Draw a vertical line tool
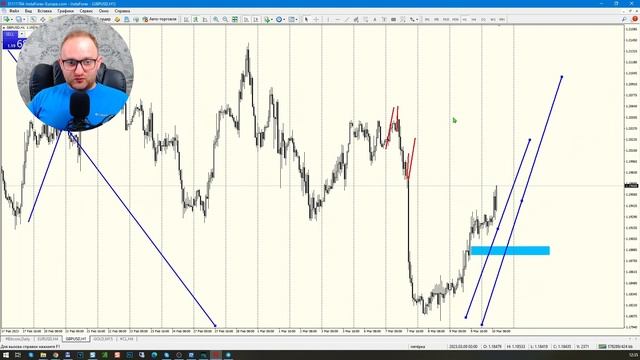The image size is (640, 360). coord(328,19)
